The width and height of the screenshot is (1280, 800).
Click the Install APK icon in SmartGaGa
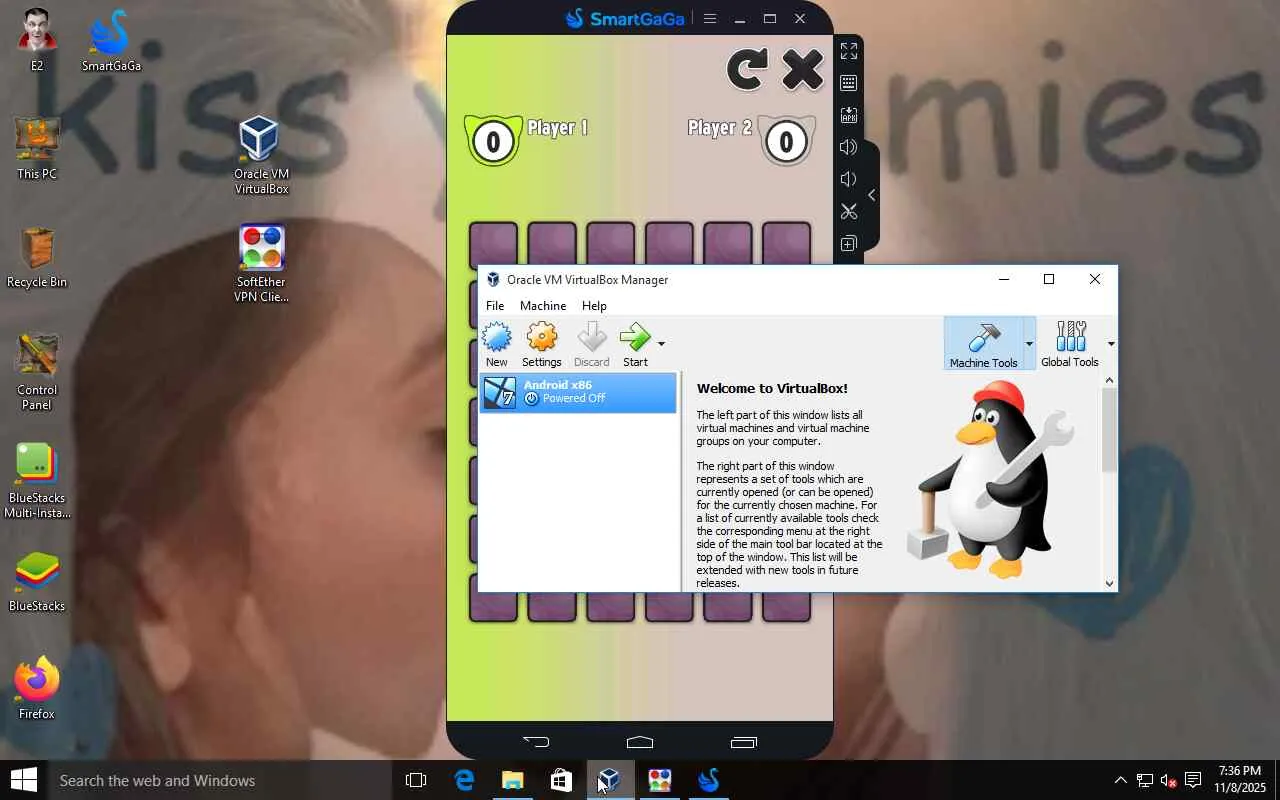coord(849,115)
